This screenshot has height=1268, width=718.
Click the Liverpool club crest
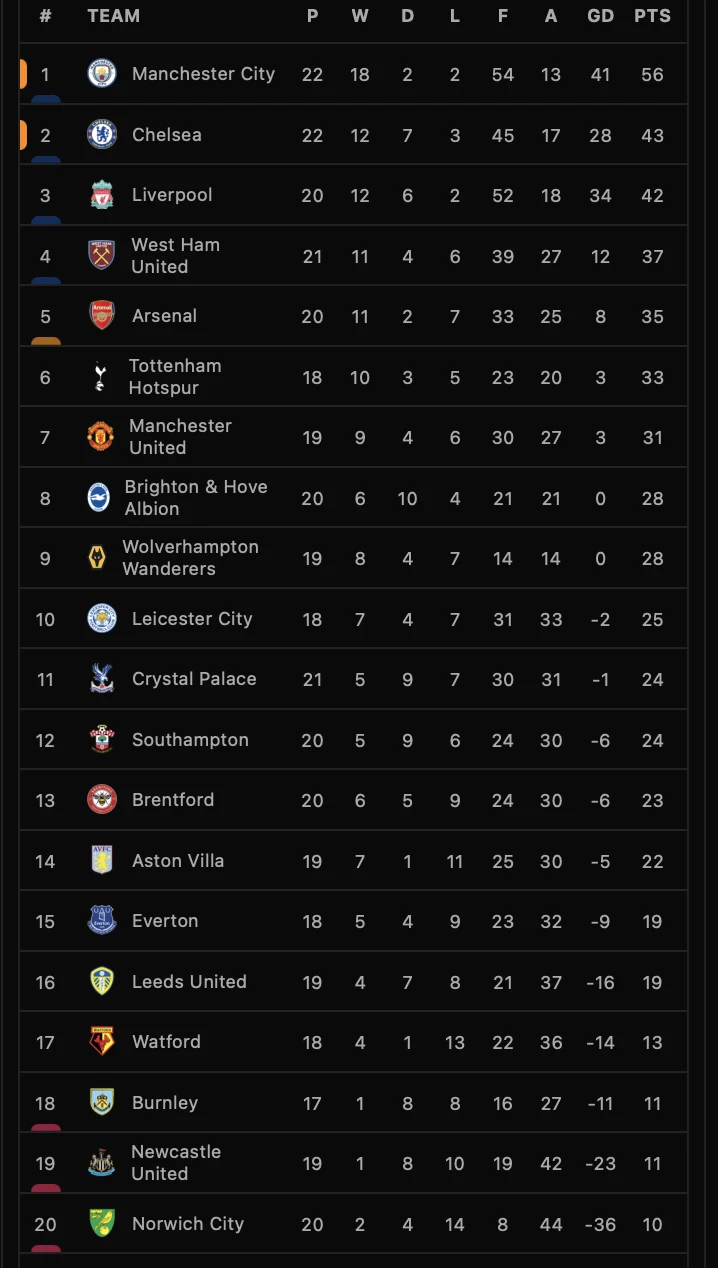tap(102, 195)
